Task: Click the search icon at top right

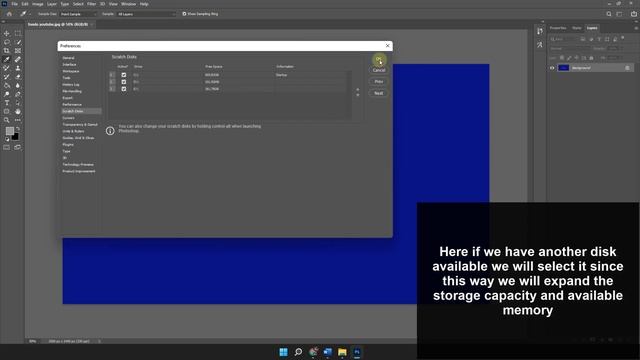Action: 609,14
